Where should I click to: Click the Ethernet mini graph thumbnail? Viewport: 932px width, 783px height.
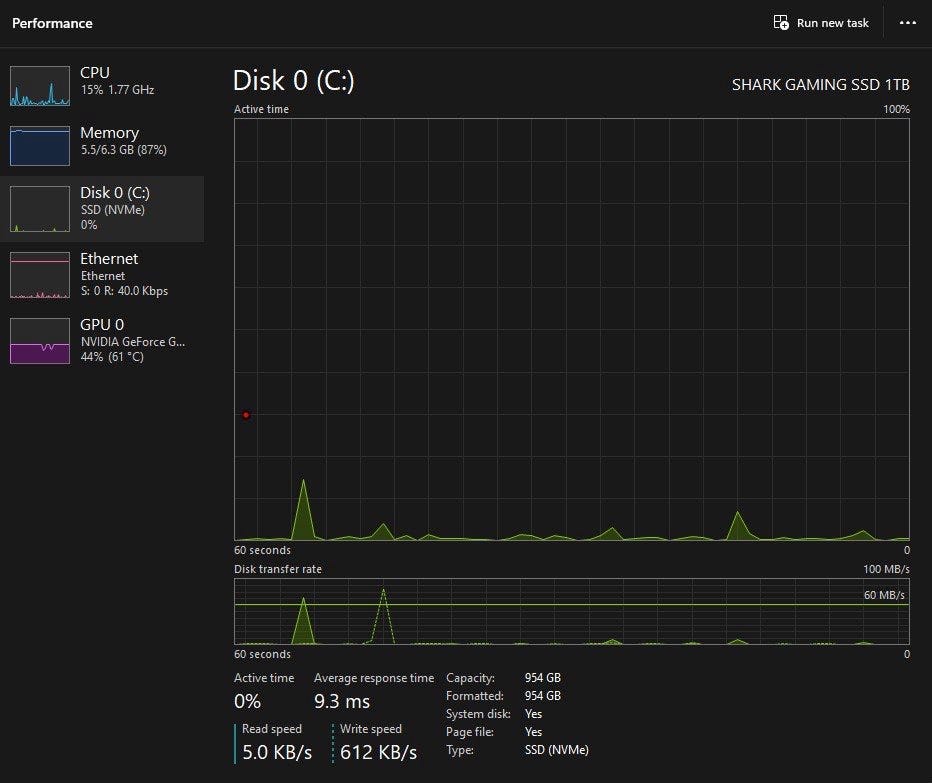pyautogui.click(x=40, y=275)
